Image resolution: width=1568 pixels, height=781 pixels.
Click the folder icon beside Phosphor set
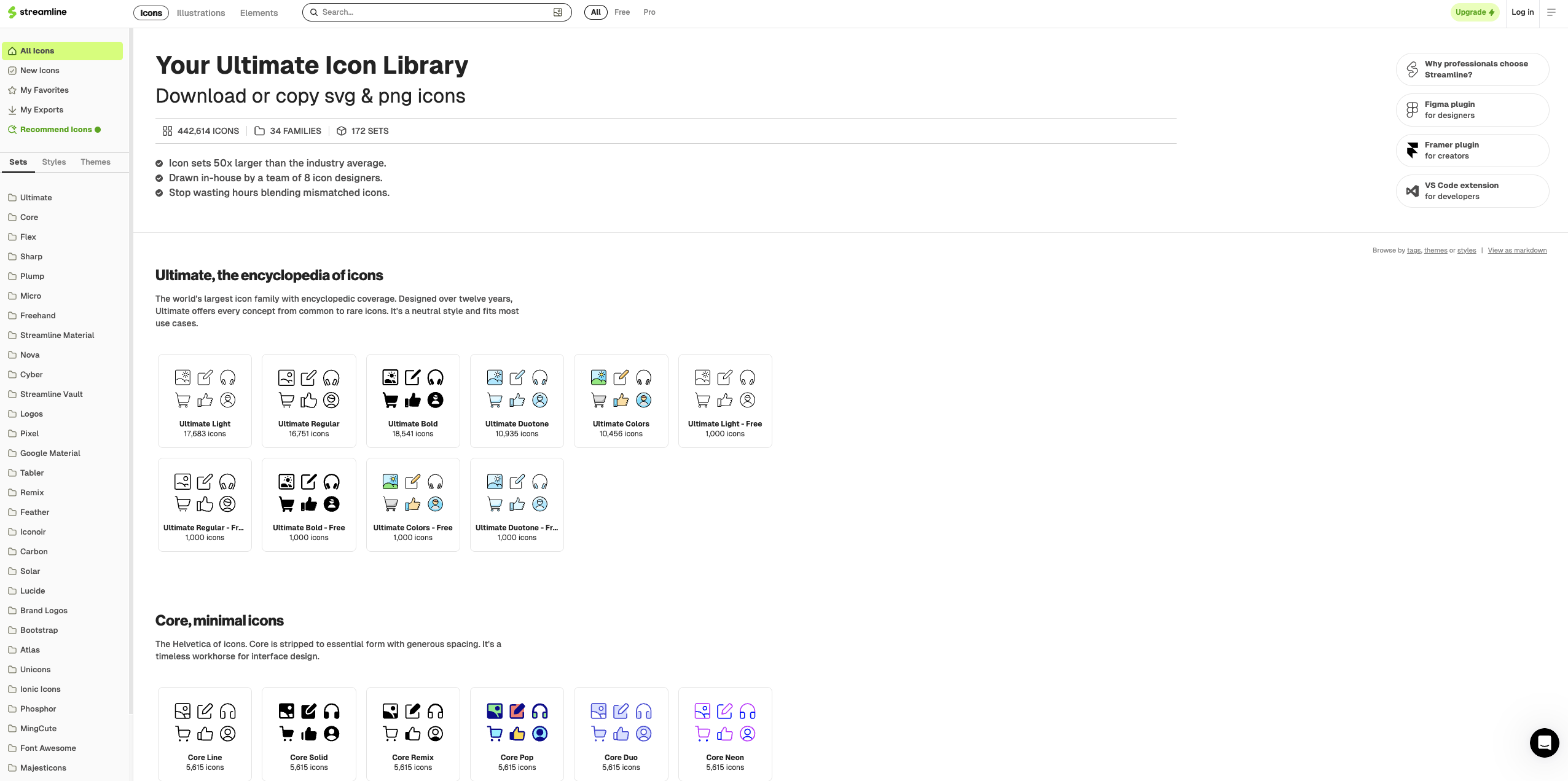(x=12, y=709)
